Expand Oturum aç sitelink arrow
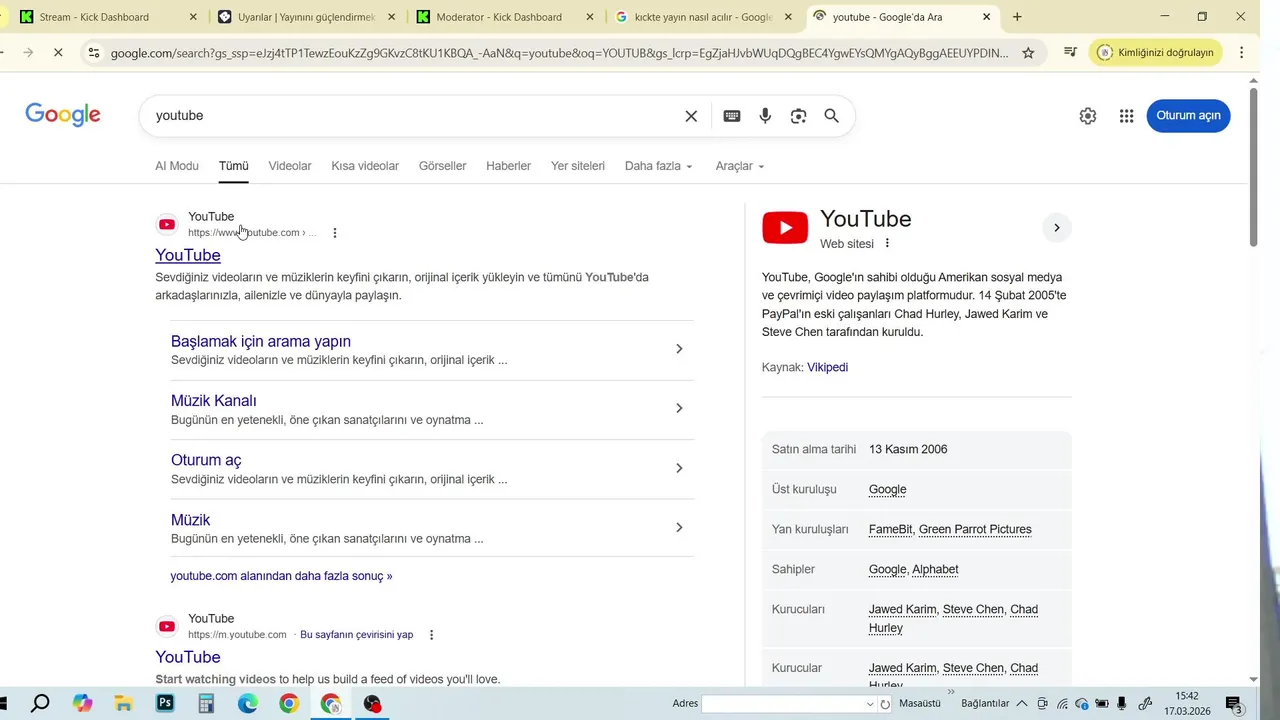Image resolution: width=1280 pixels, height=720 pixels. (679, 468)
